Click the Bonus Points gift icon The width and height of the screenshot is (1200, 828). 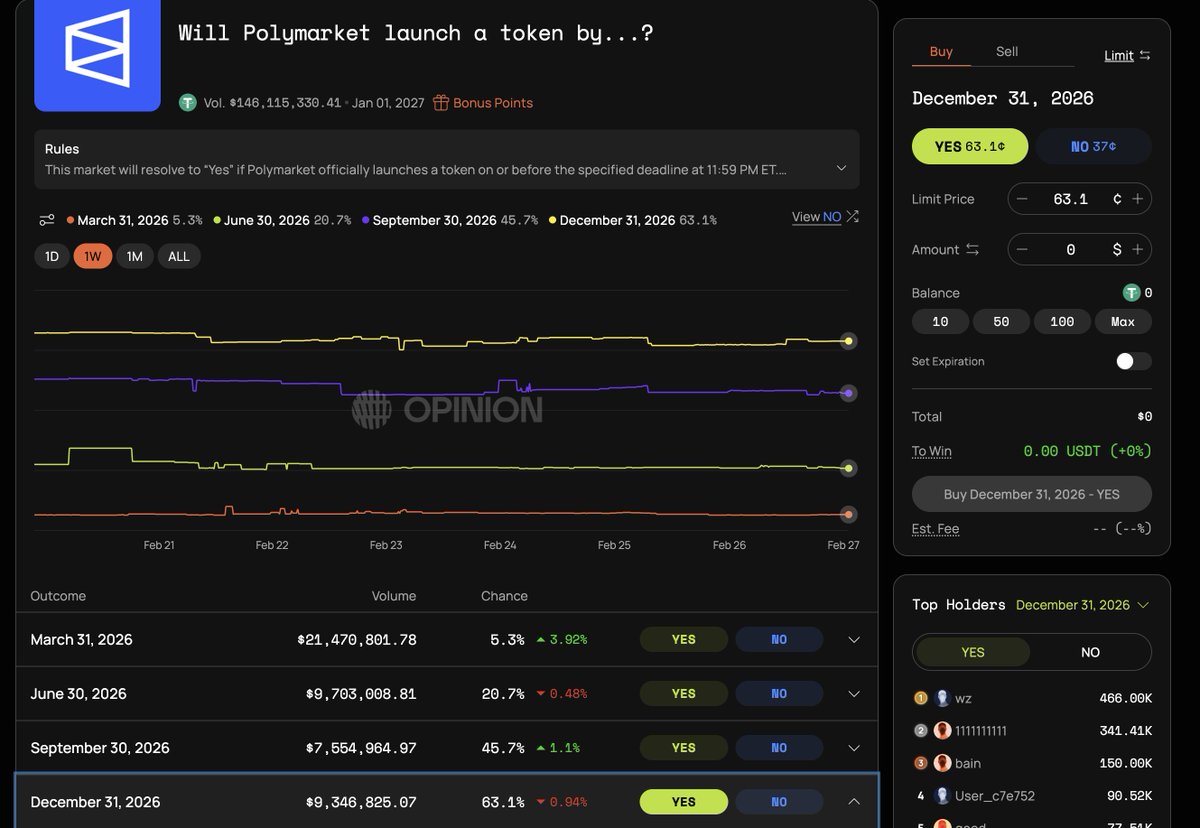(441, 103)
